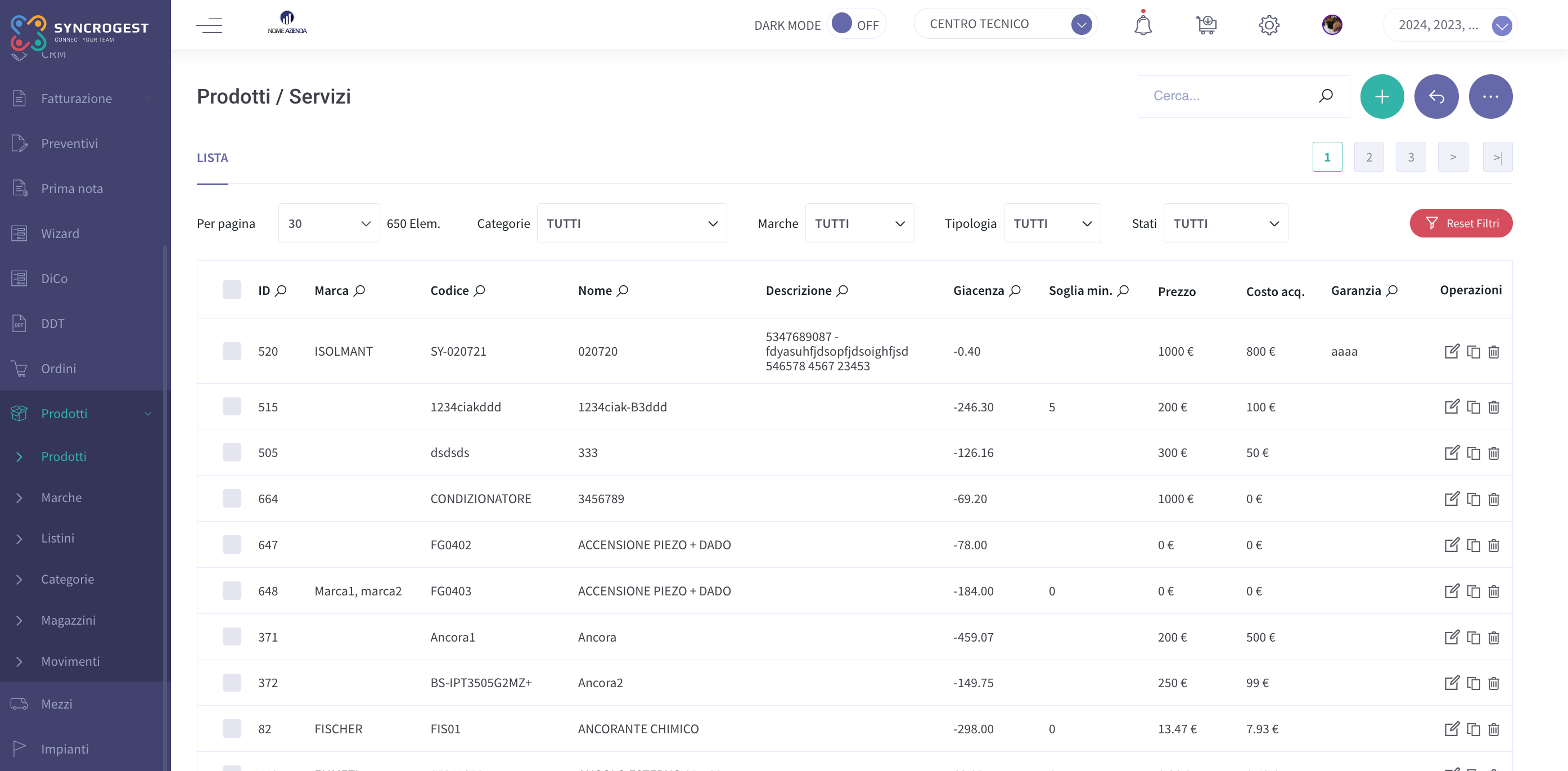Delete product 505 dsdsds

1494,452
